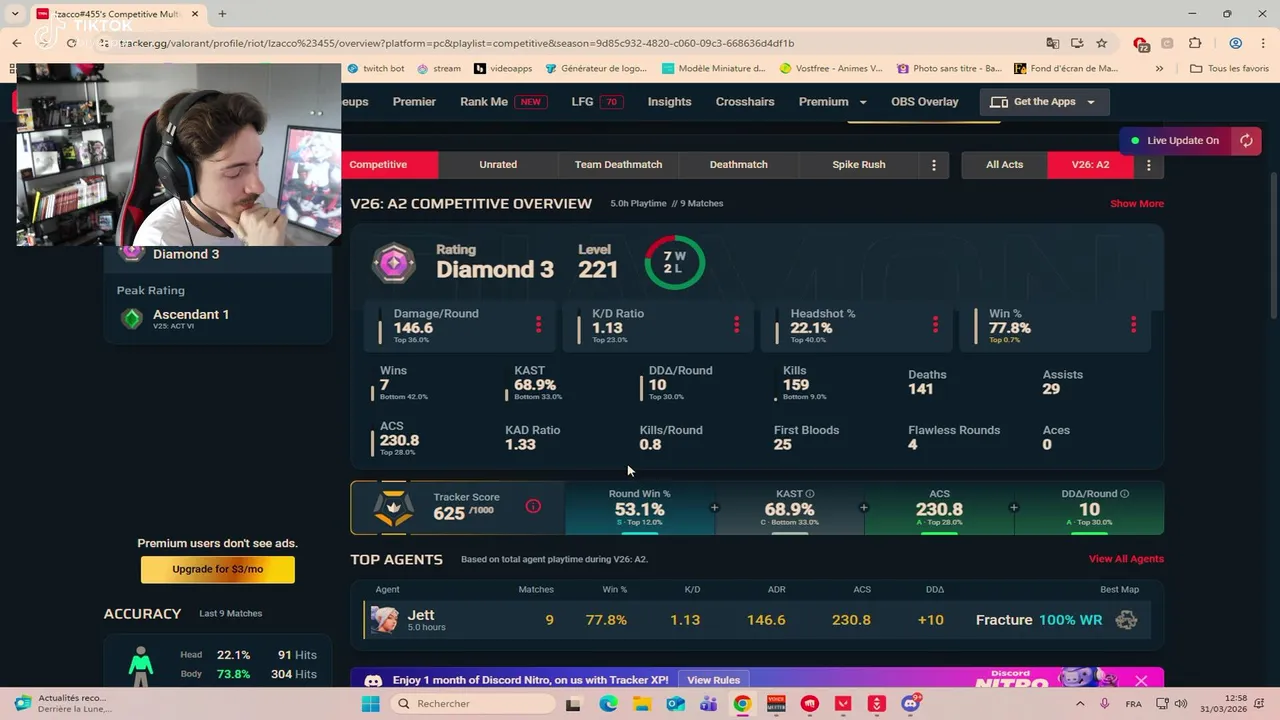Open the videoapps bookmark
The width and height of the screenshot is (1280, 720).
pyautogui.click(x=503, y=69)
